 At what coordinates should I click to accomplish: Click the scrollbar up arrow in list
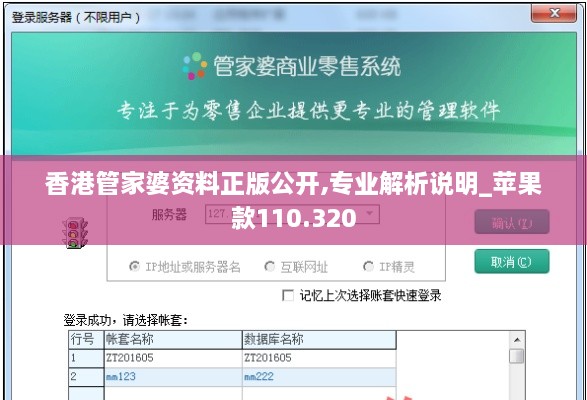(517, 340)
